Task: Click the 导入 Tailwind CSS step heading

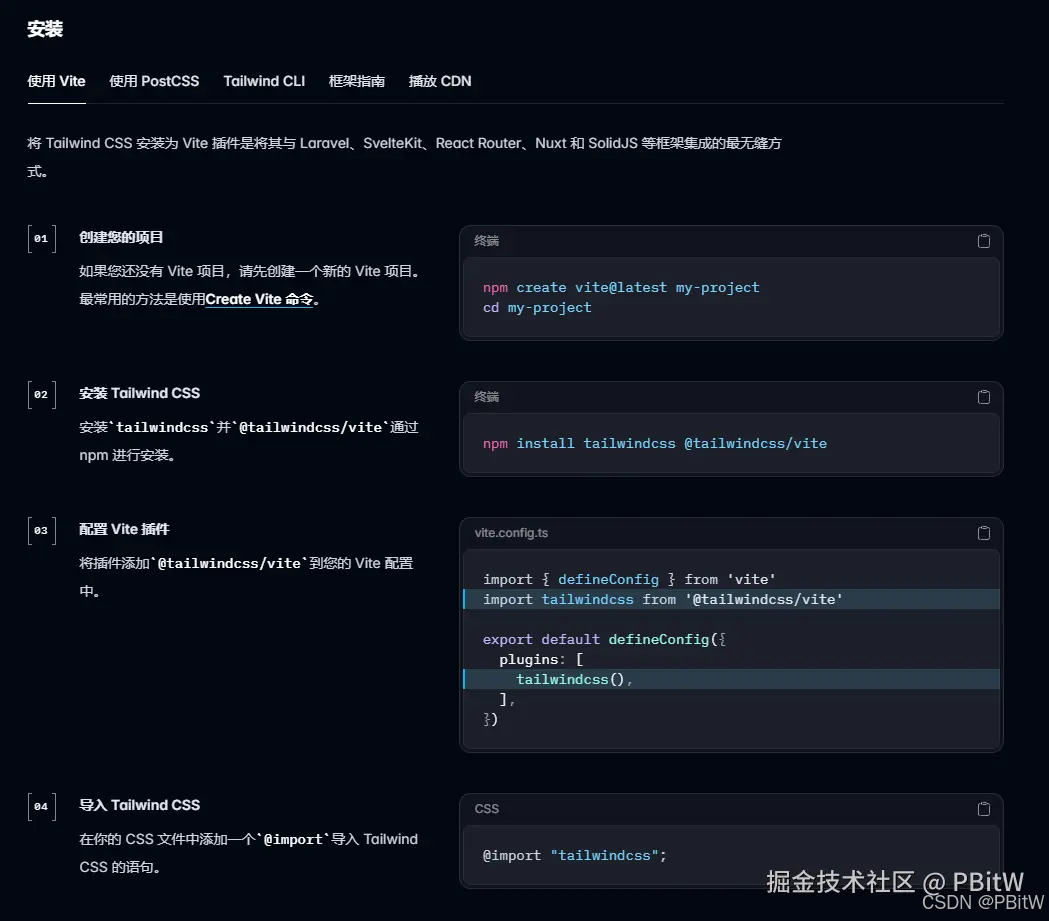Action: [139, 805]
